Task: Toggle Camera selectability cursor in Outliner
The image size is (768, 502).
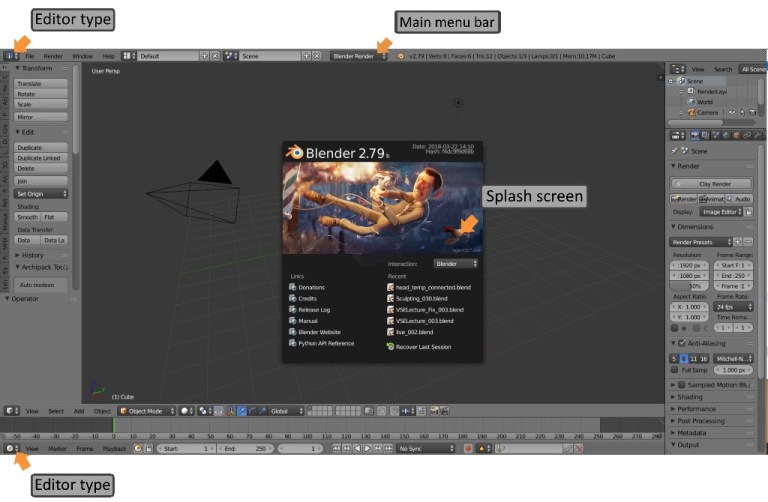Action: [742, 112]
